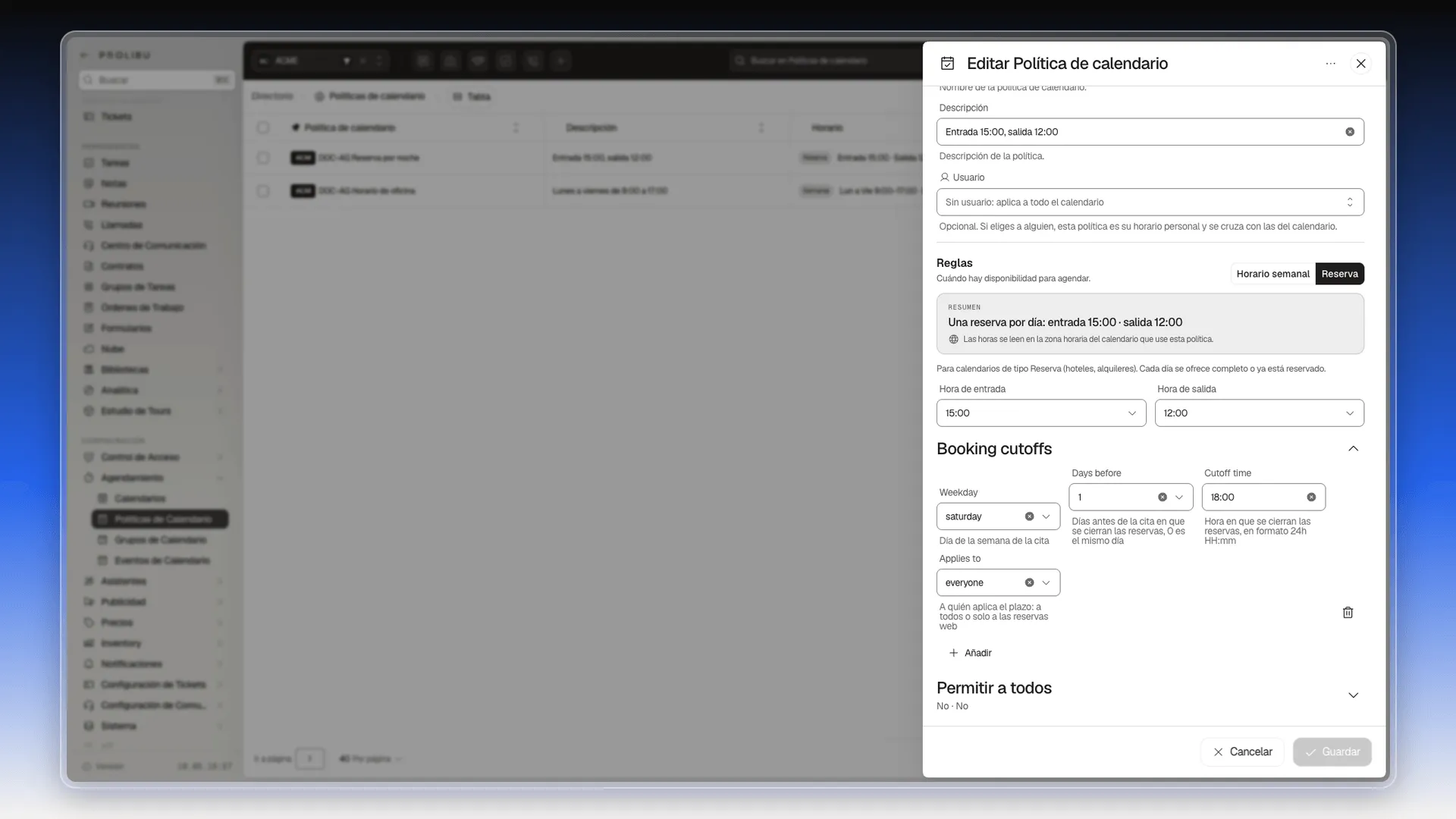
Task: Open the Weekday dropdown chevron
Action: tap(1046, 516)
